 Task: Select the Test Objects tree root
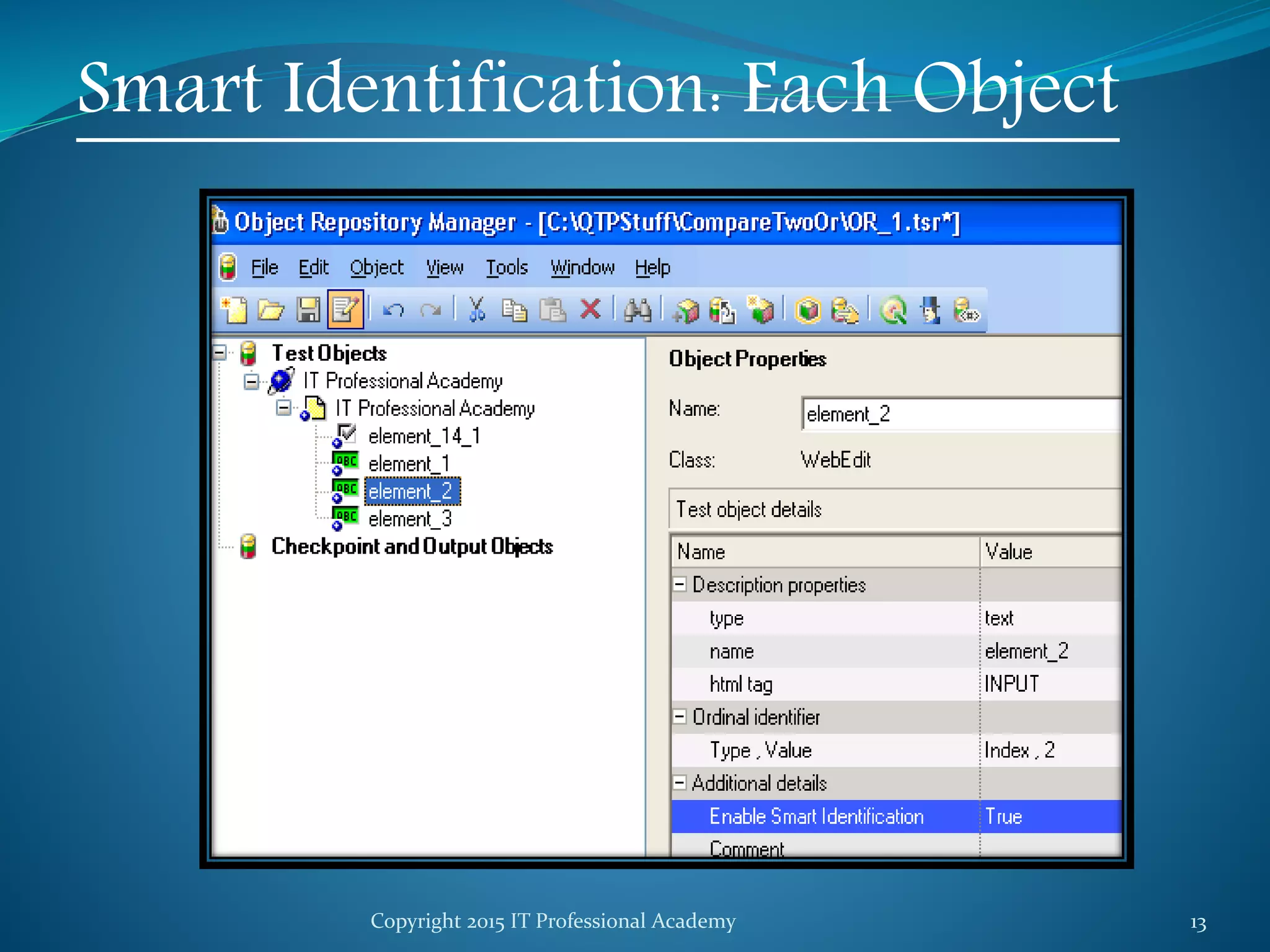coord(329,353)
